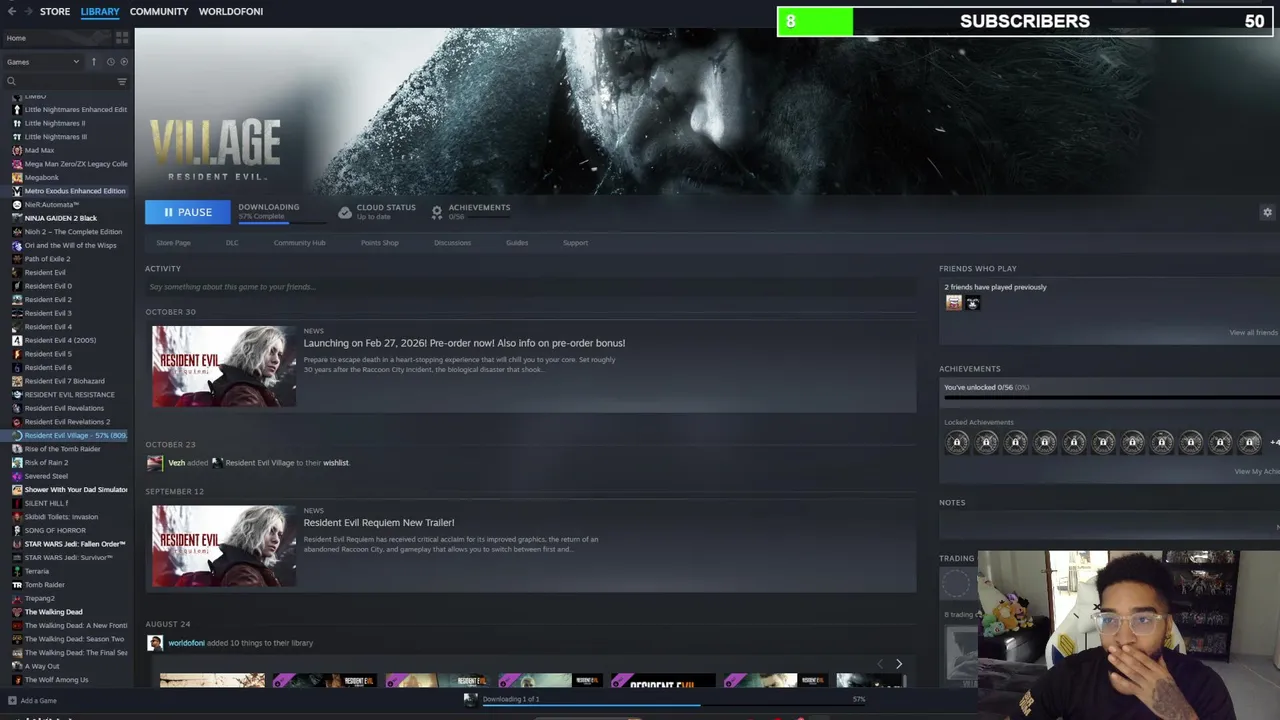The image size is (1280, 720).
Task: Open the WORLDOFONI profile tab
Action: point(231,11)
